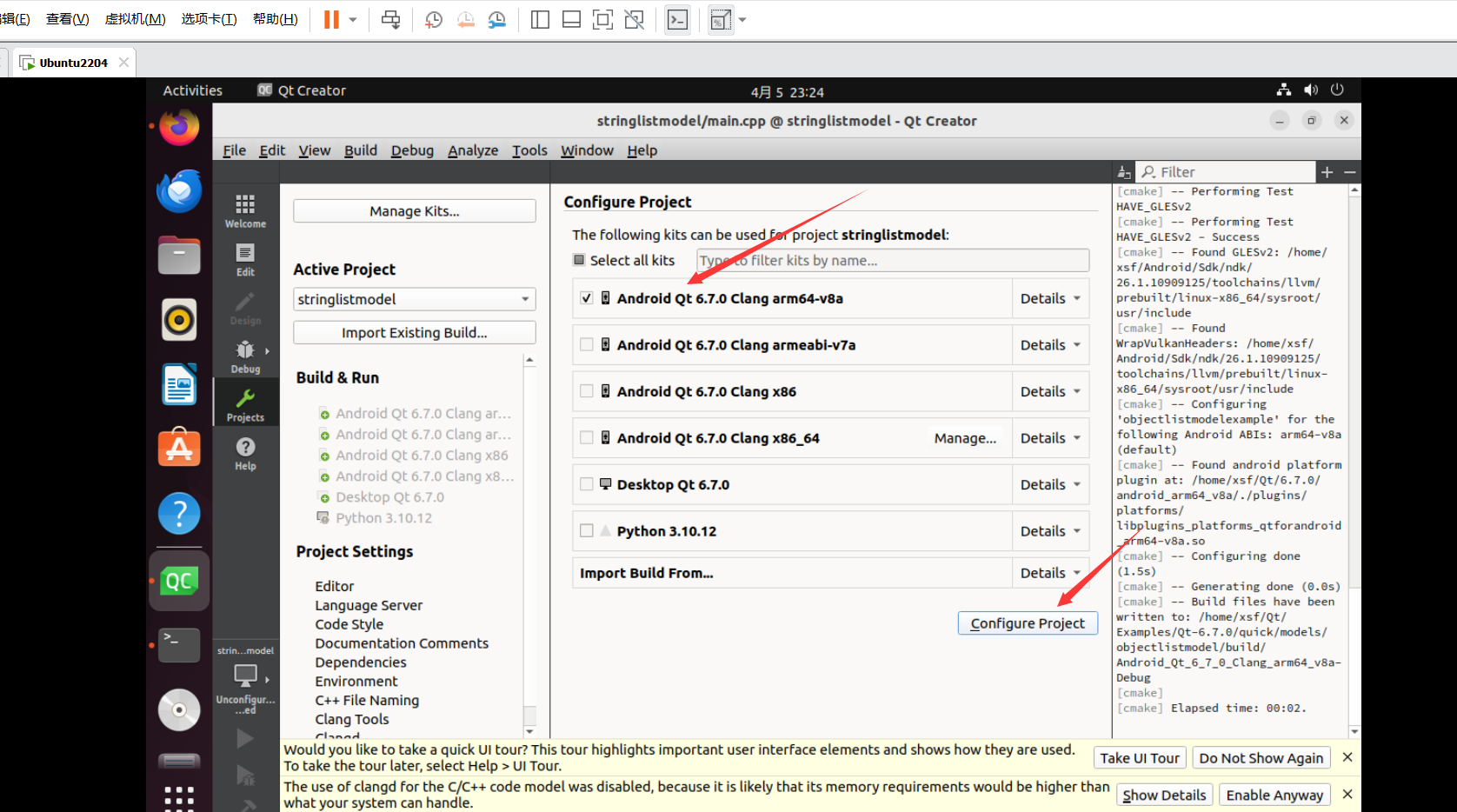Enter VM full screen mode icon
This screenshot has height=812, width=1457.
point(602,20)
